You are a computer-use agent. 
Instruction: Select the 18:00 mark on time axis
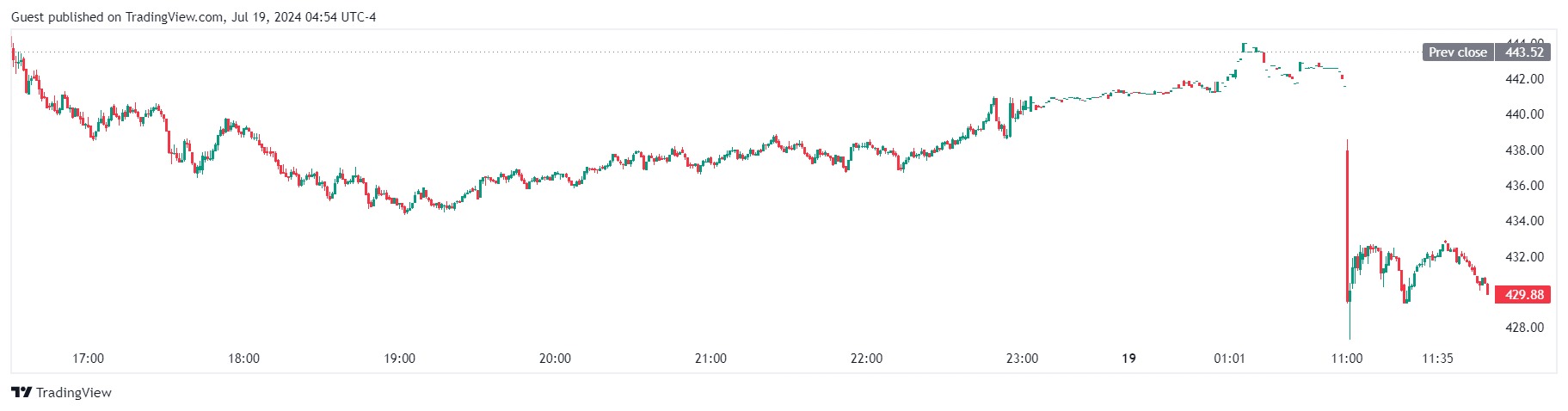tap(243, 359)
